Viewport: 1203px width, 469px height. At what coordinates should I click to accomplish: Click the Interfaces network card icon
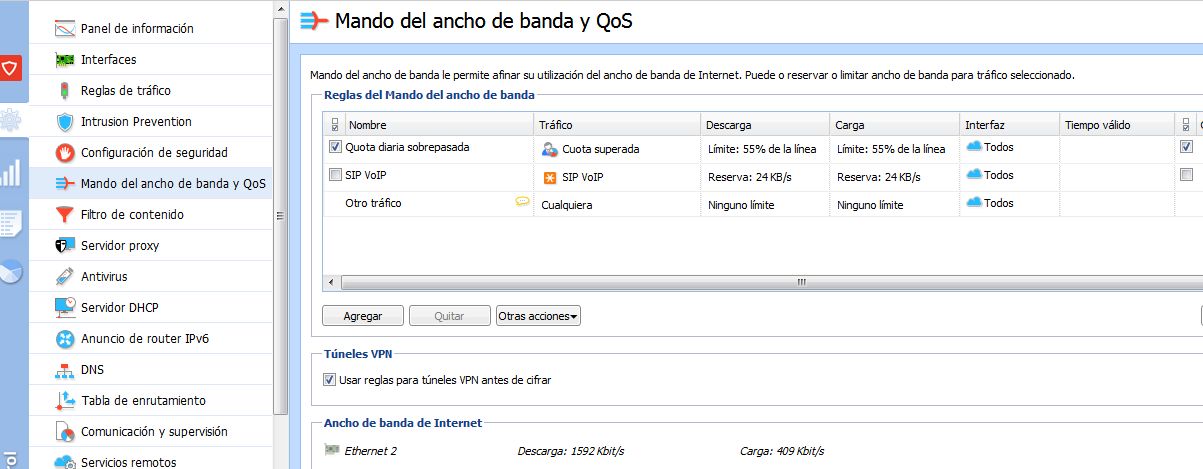(x=65, y=60)
